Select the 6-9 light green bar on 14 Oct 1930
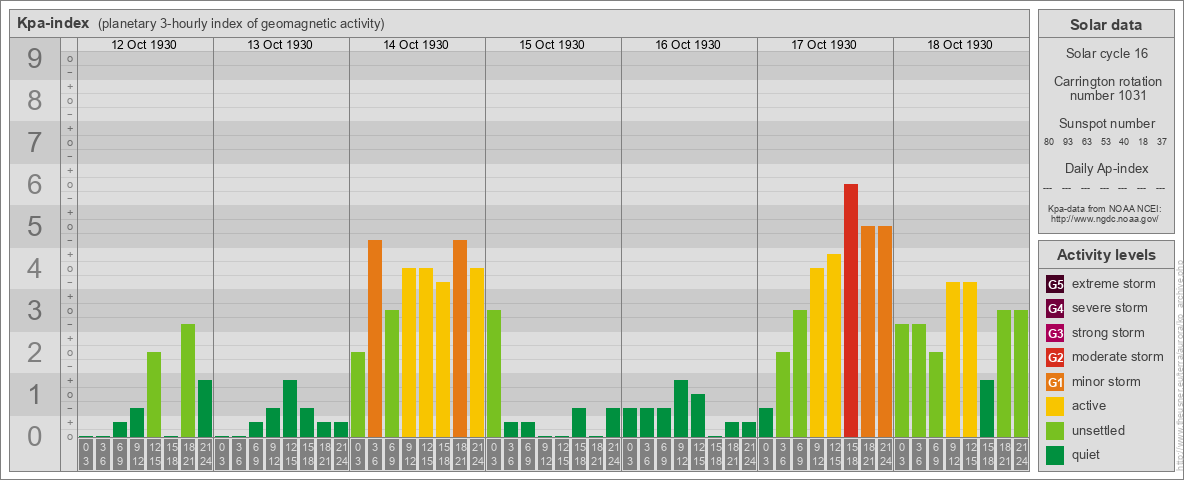Image resolution: width=1184 pixels, height=480 pixels. click(x=392, y=374)
